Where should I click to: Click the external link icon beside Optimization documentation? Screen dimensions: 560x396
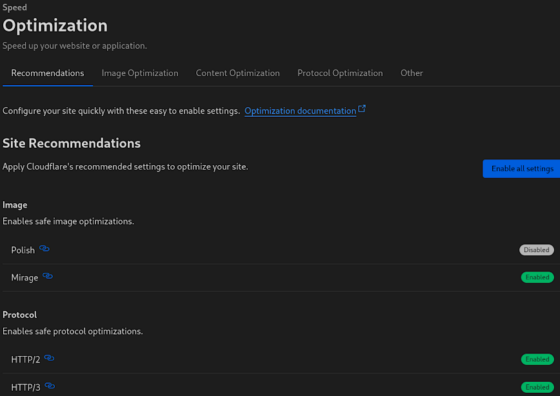(362, 109)
